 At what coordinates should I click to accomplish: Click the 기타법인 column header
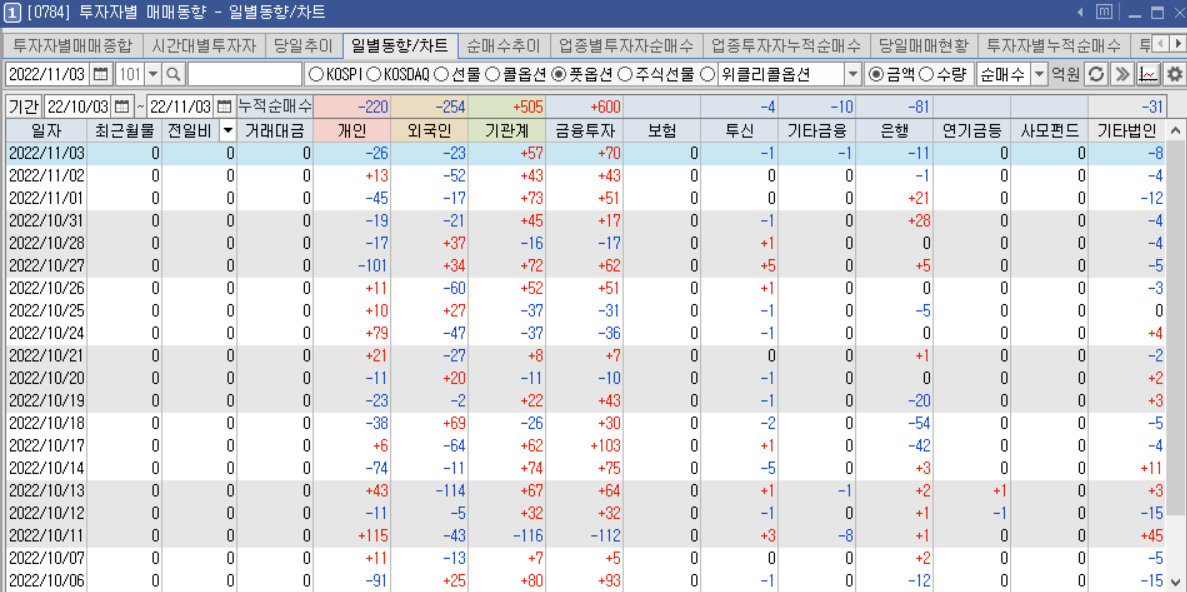[1126, 131]
